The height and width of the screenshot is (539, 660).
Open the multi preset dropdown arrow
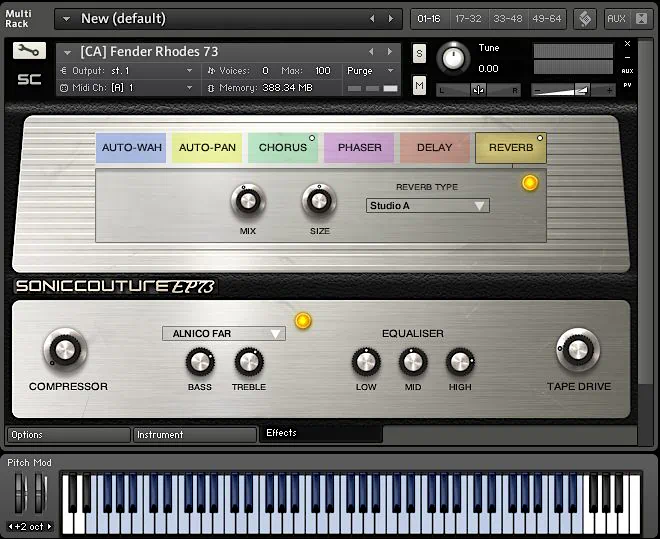66,19
